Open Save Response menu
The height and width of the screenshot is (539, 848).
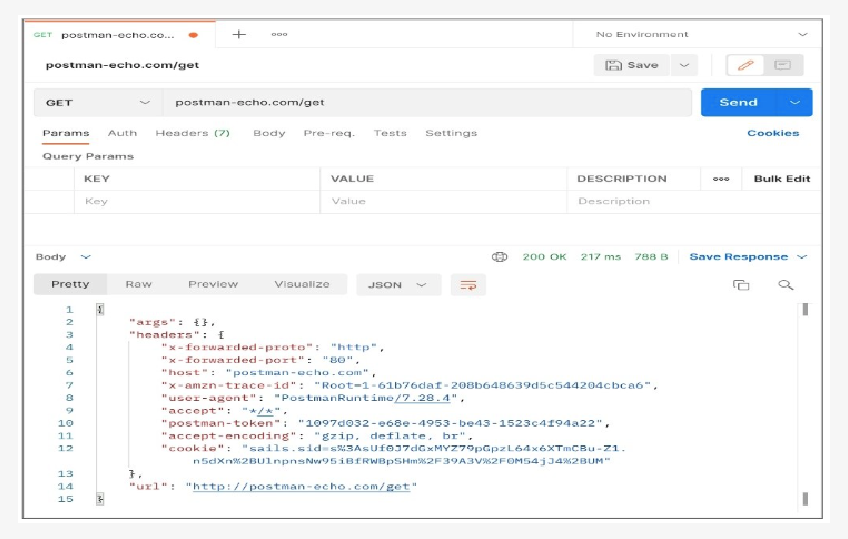[748, 257]
